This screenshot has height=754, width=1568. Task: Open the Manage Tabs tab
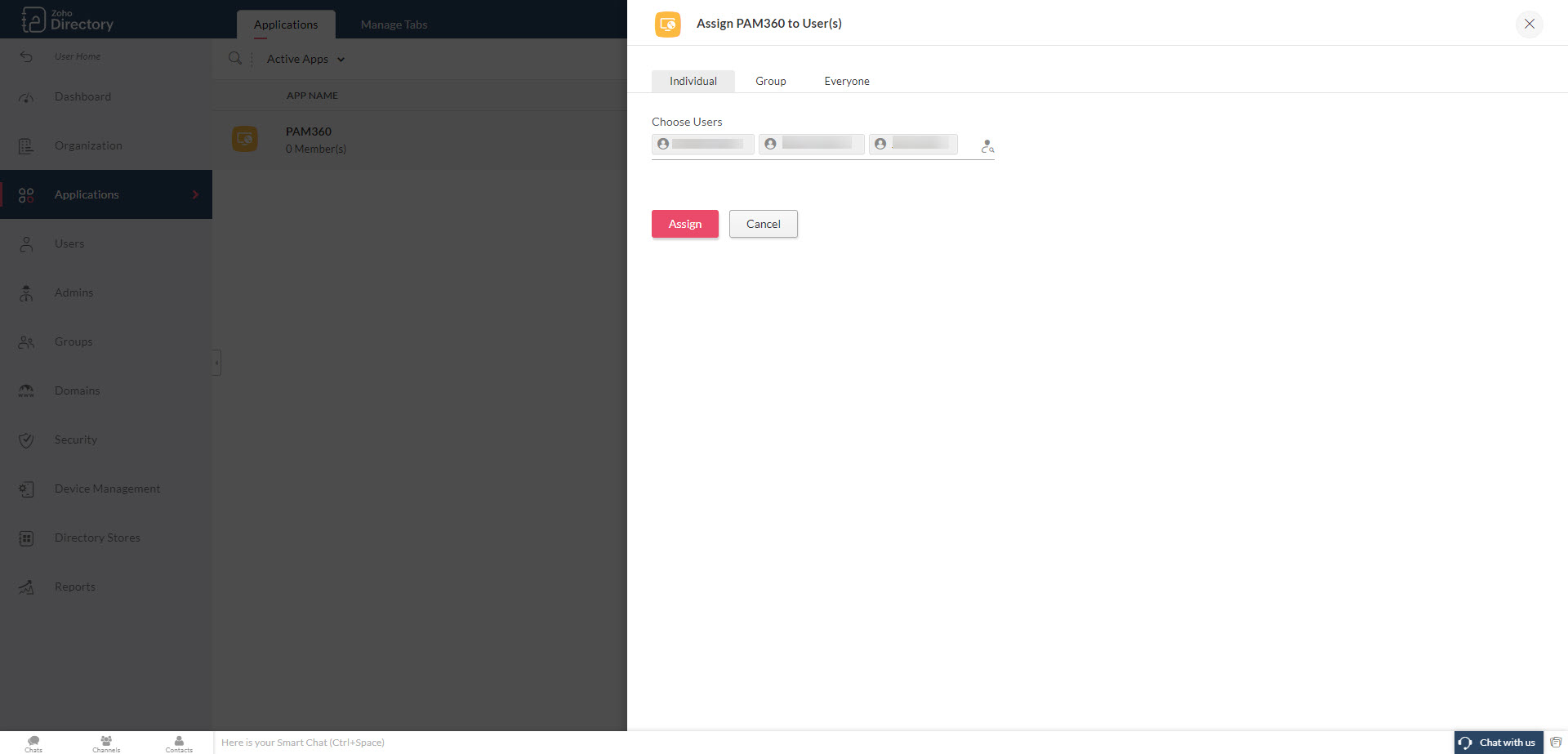(394, 25)
